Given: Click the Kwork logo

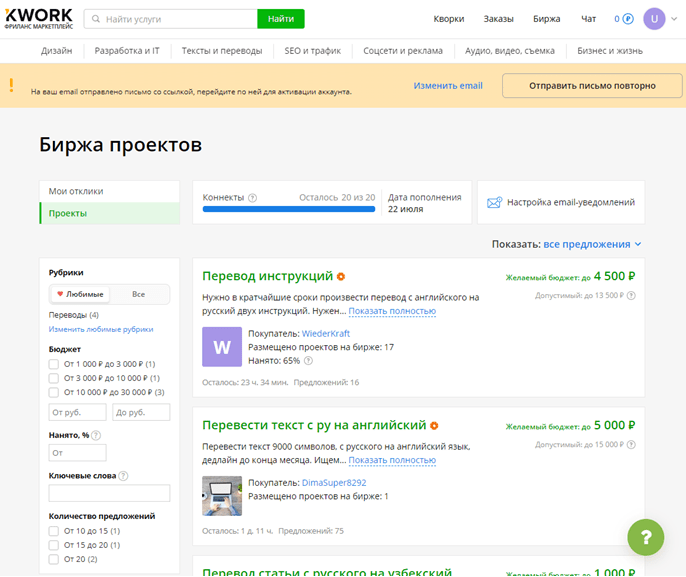Looking at the screenshot, I should click(x=38, y=19).
